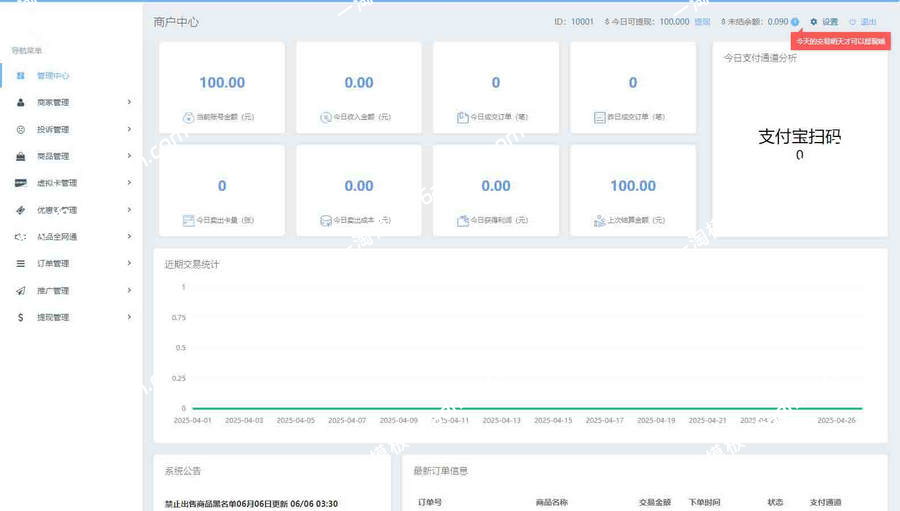
Task: Click the 2025-04-26 date on the chart axis
Action: pos(836,421)
